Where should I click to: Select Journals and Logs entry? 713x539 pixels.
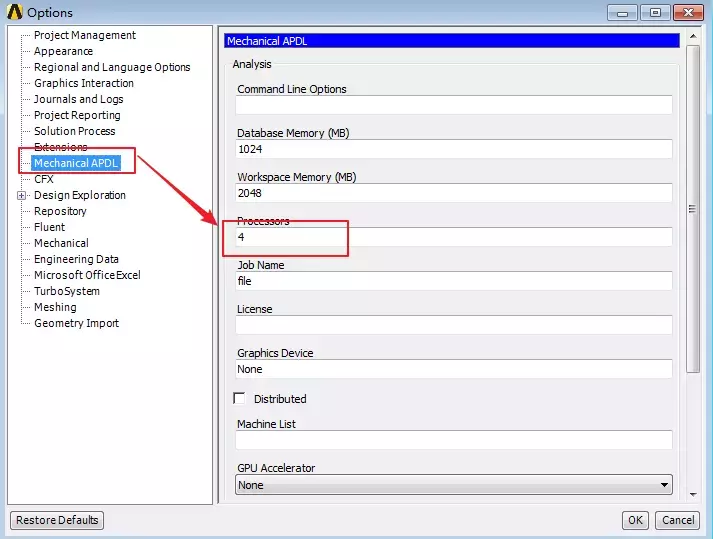pyautogui.click(x=78, y=99)
